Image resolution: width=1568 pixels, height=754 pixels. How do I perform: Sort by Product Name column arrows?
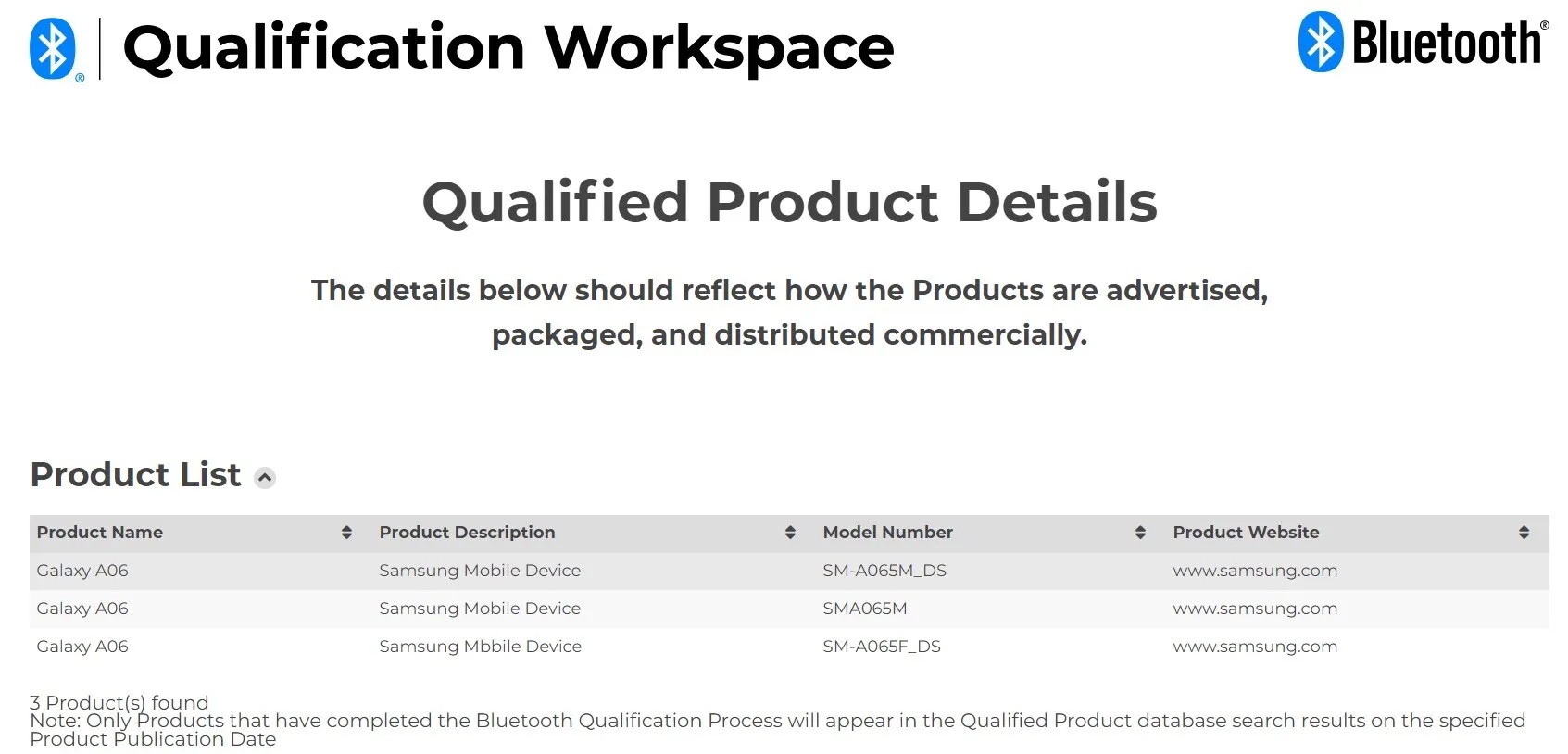pyautogui.click(x=346, y=533)
